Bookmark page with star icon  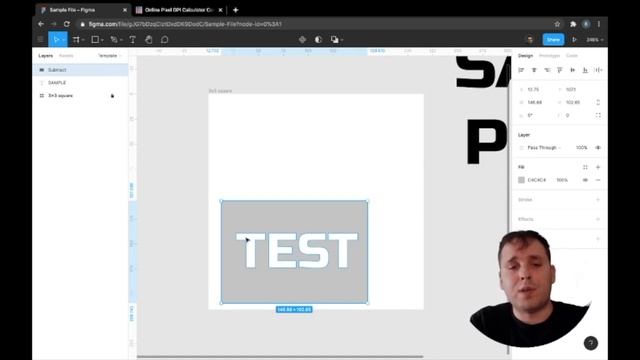click(x=557, y=24)
